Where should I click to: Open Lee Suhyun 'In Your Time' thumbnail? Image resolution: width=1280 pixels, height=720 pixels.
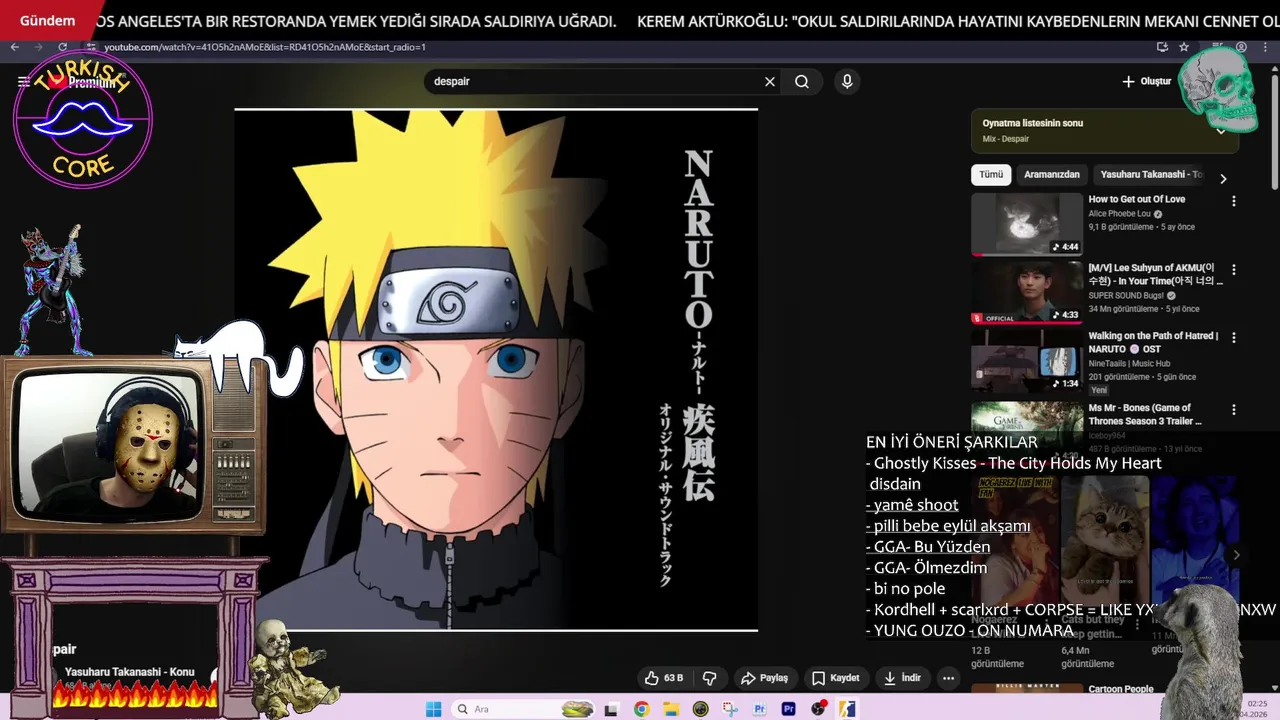(x=1027, y=293)
